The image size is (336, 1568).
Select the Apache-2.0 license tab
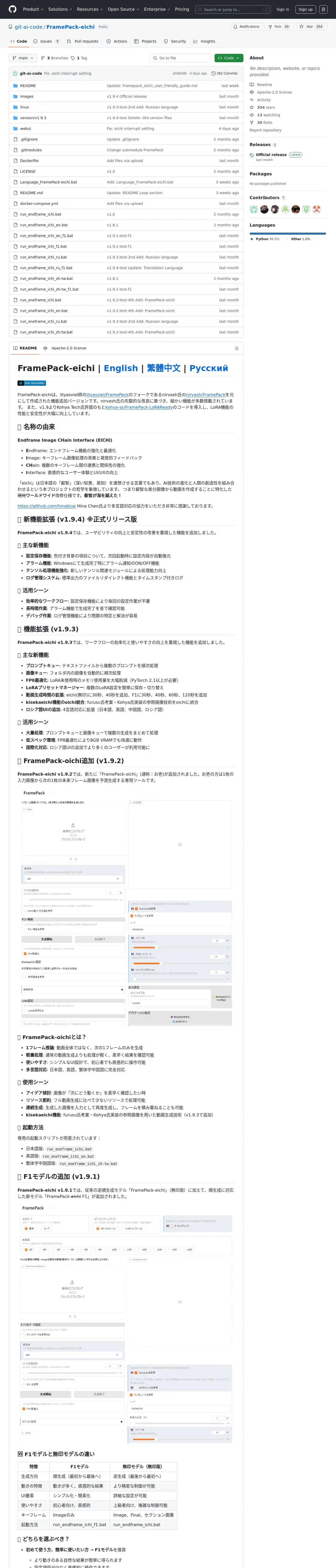(x=65, y=348)
